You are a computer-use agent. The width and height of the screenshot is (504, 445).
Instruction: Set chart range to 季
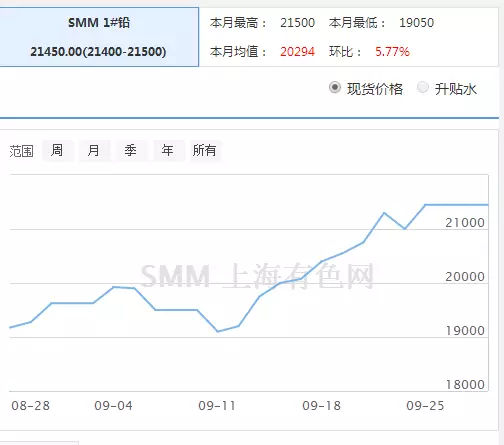coord(131,151)
